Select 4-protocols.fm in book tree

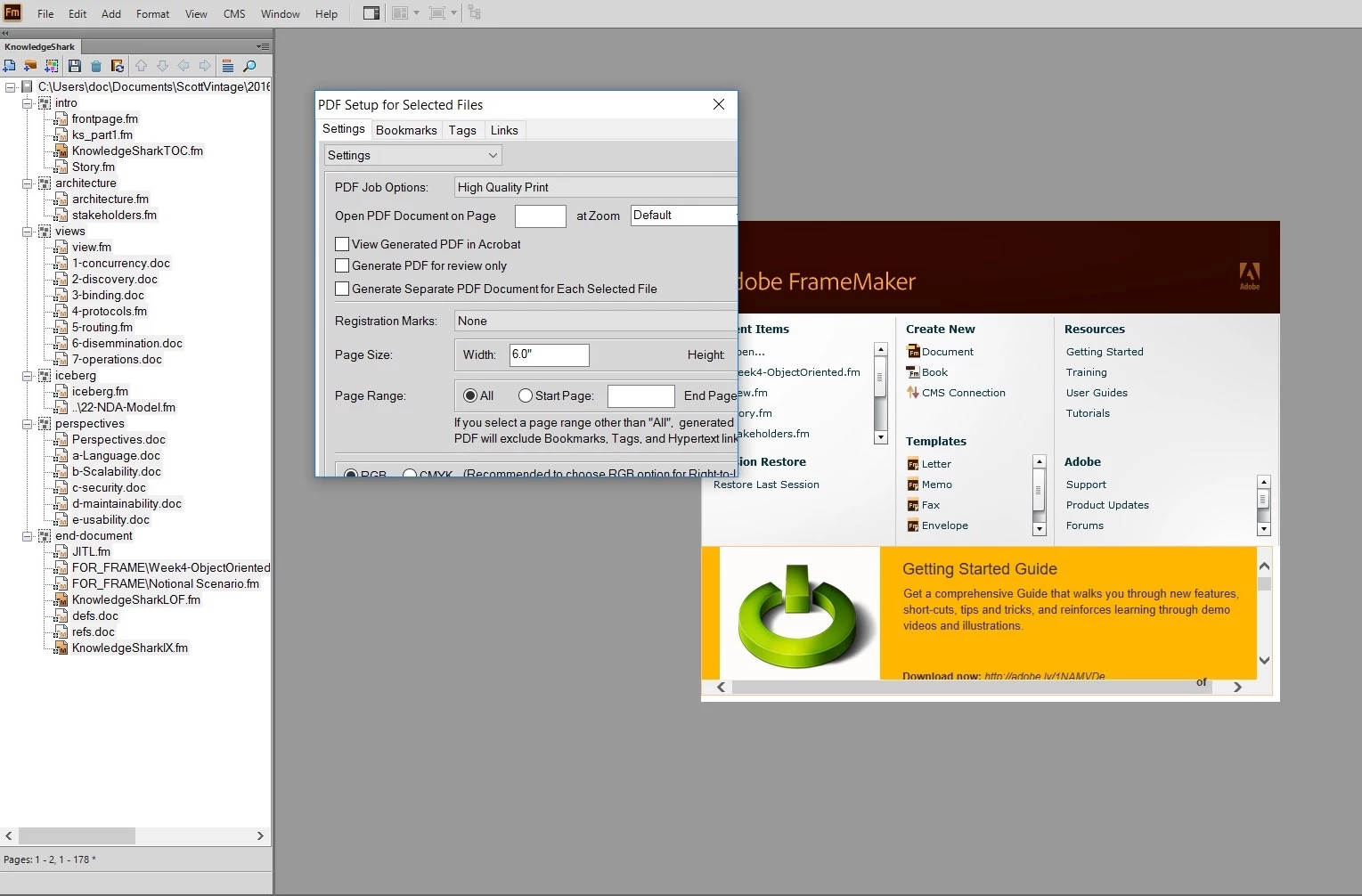tap(110, 312)
